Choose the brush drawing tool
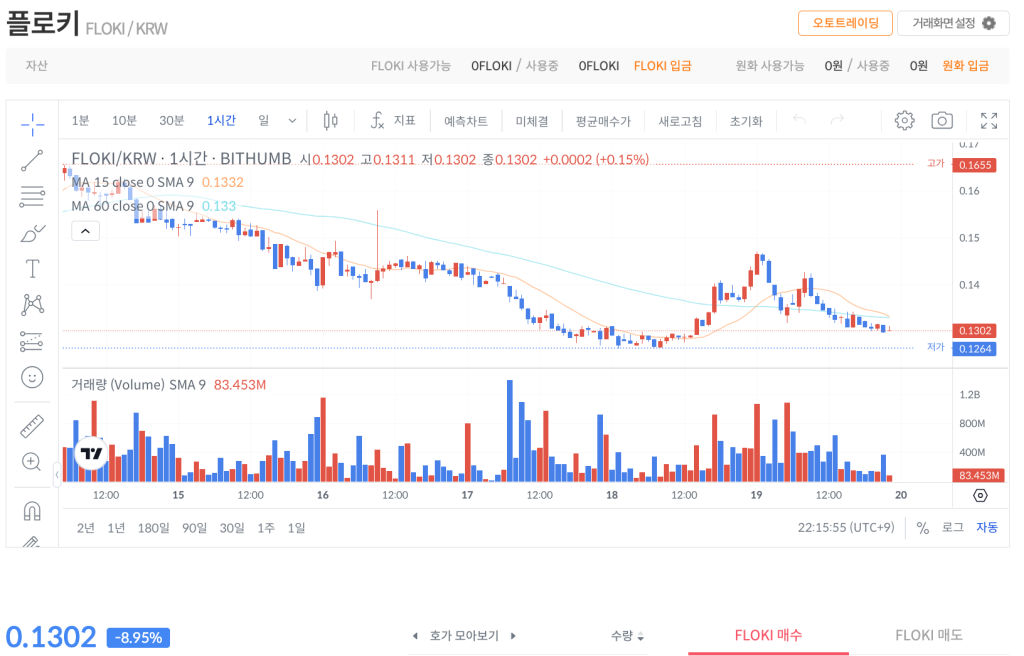 pyautogui.click(x=32, y=234)
